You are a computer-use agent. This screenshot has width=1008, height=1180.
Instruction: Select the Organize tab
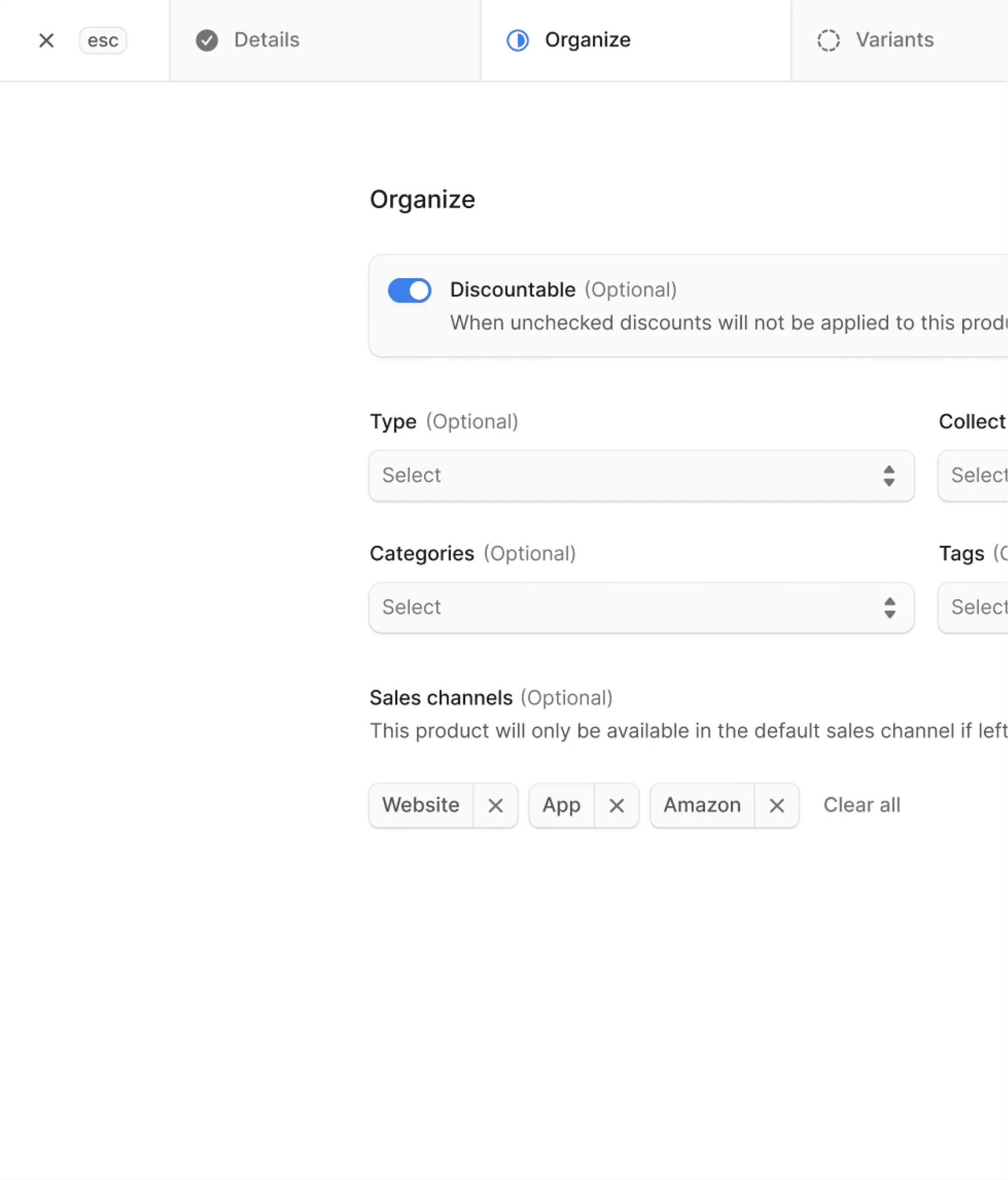pos(636,41)
